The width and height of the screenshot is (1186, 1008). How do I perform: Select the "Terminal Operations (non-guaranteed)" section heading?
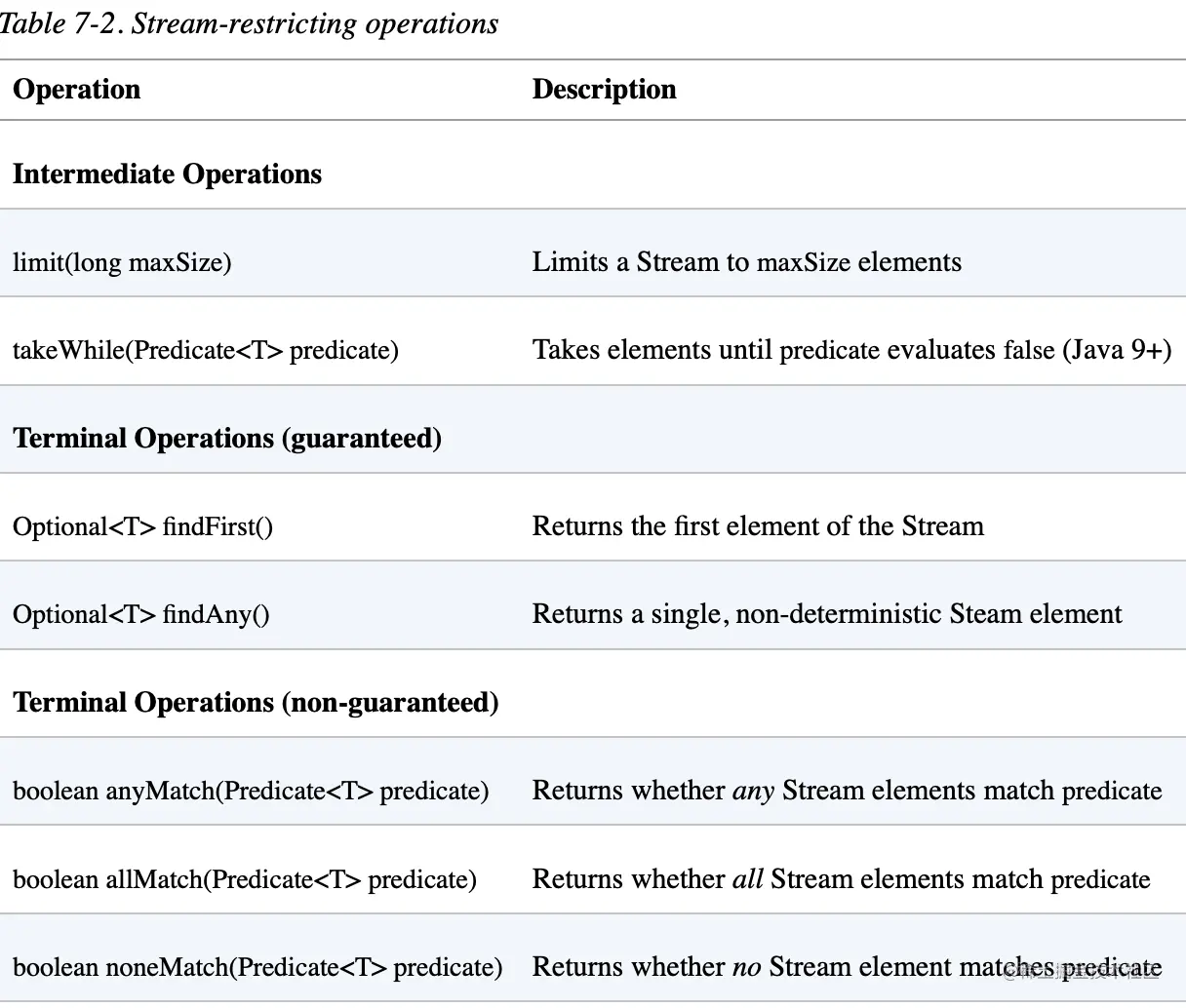pyautogui.click(x=256, y=703)
